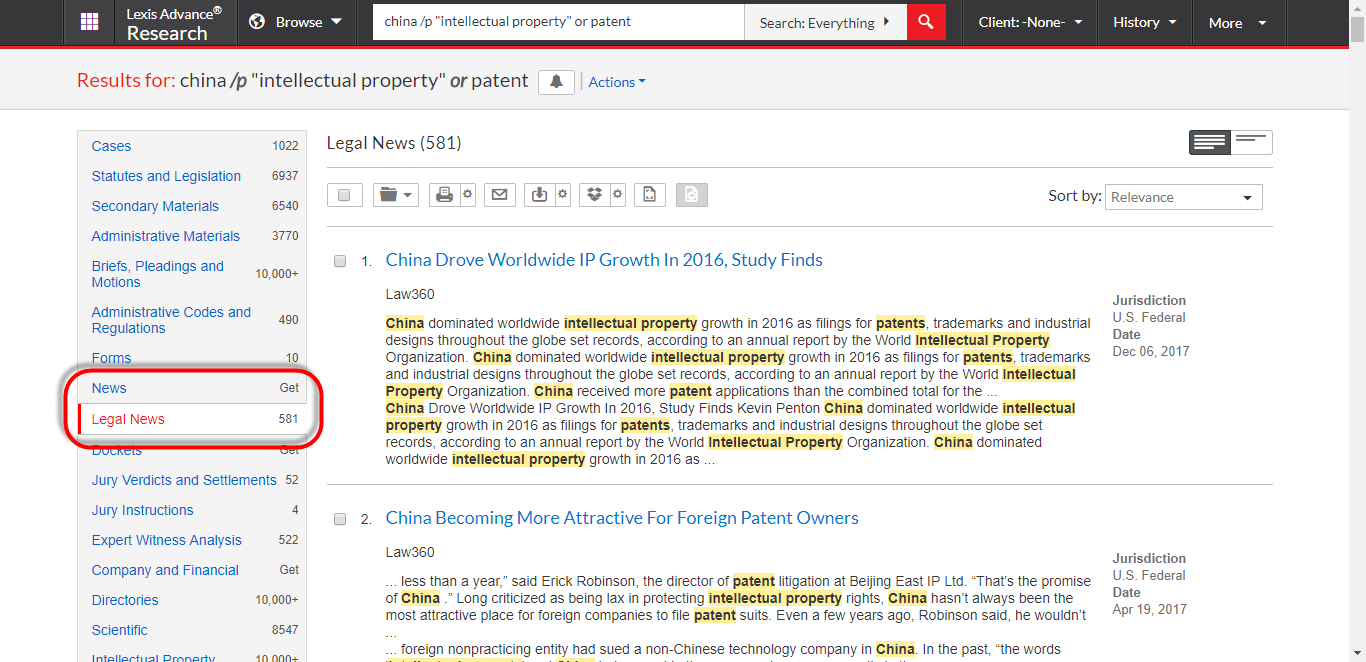Select the Jury Instructions category
Viewport: 1366px width, 662px height.
click(142, 510)
